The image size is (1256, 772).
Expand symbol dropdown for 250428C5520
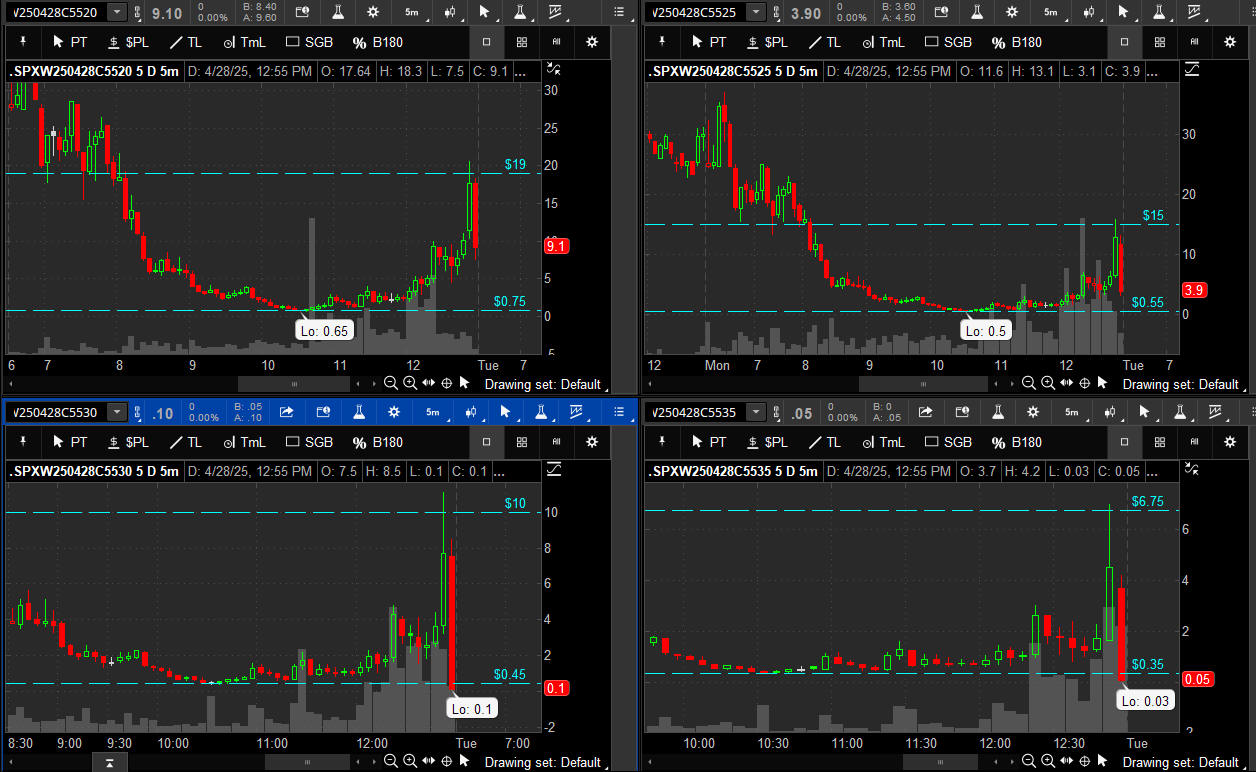(117, 12)
